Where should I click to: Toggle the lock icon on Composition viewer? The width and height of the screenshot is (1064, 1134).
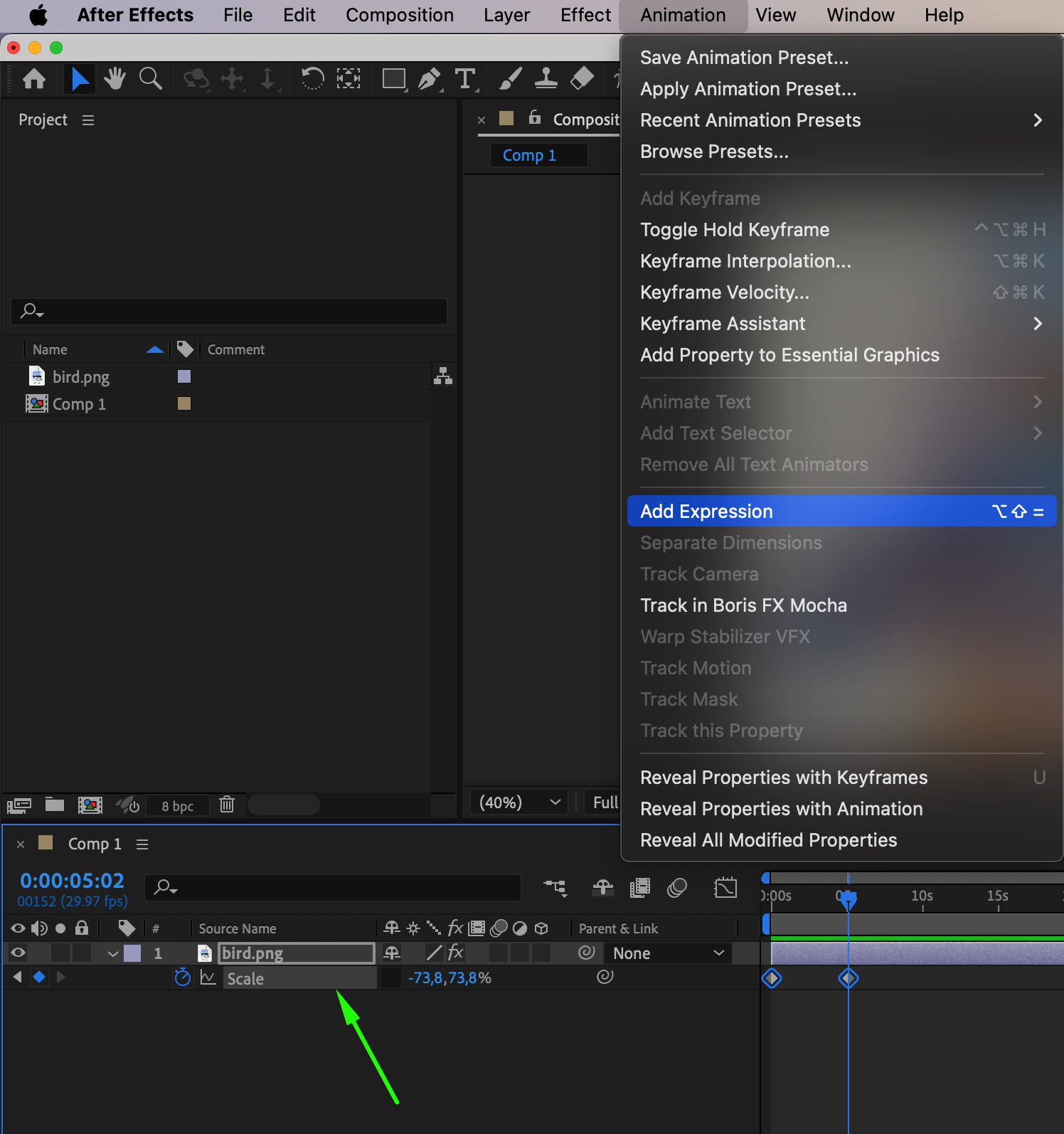pyautogui.click(x=535, y=118)
